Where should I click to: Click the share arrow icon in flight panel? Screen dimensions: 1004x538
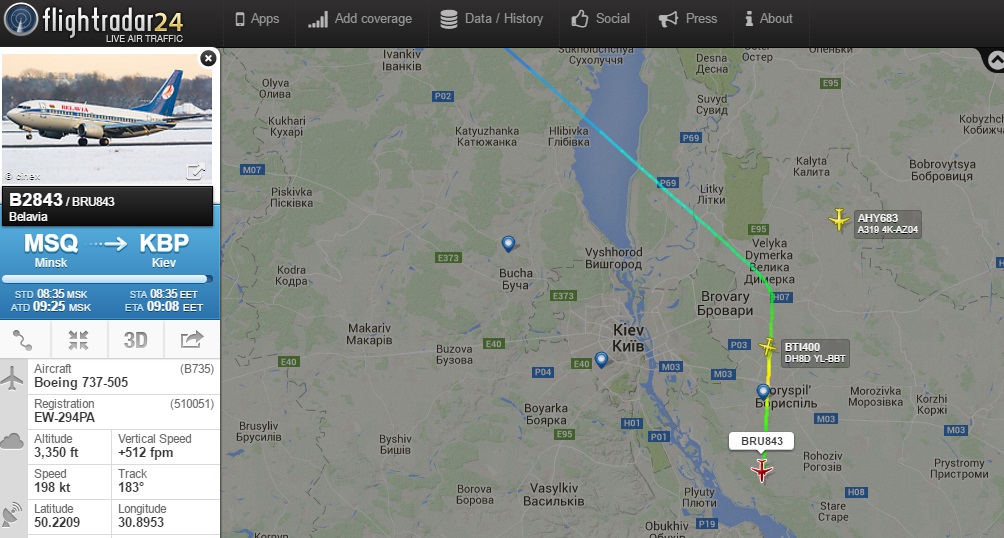tap(191, 340)
